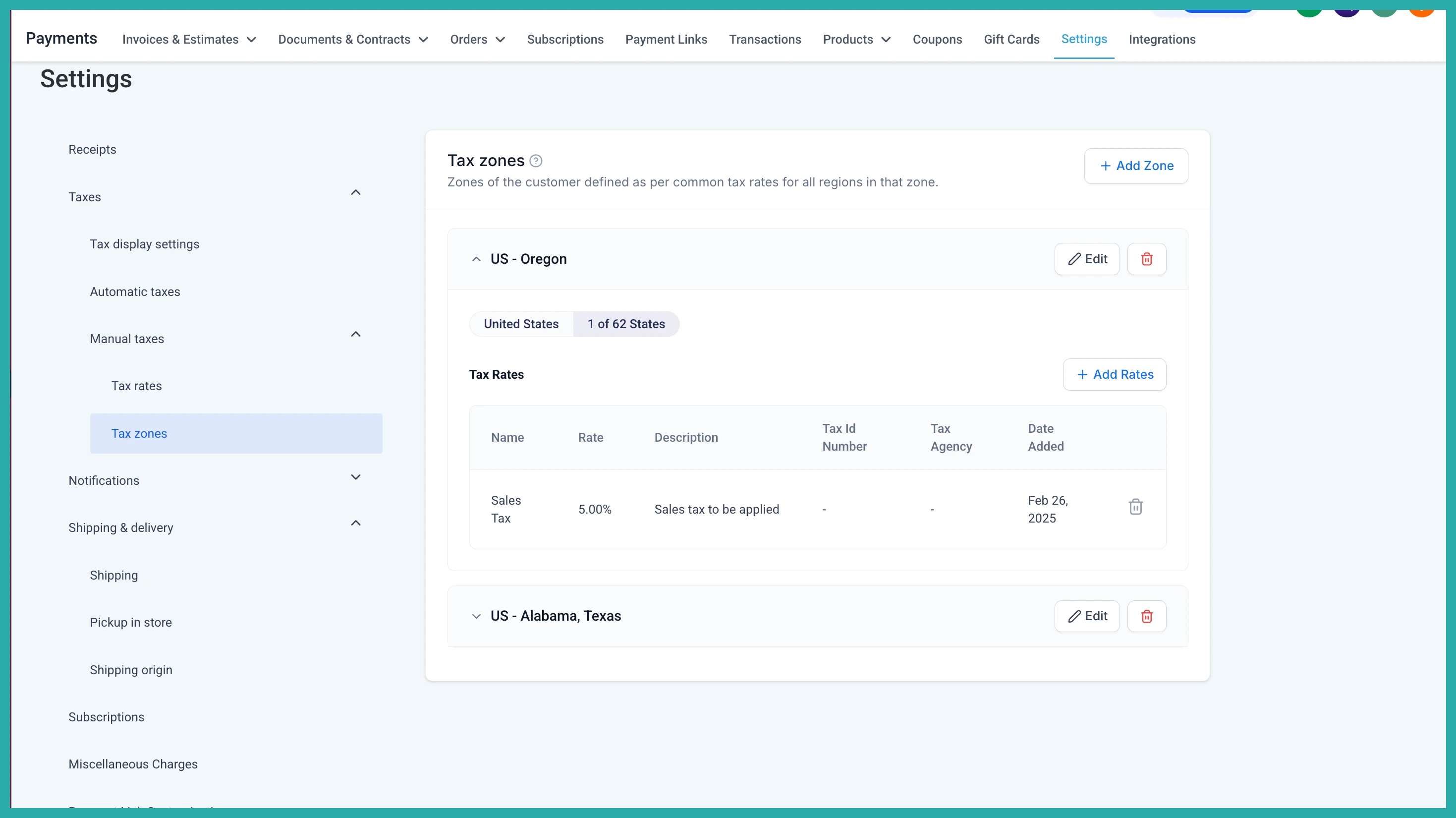Go to the Integrations tab

(x=1162, y=40)
